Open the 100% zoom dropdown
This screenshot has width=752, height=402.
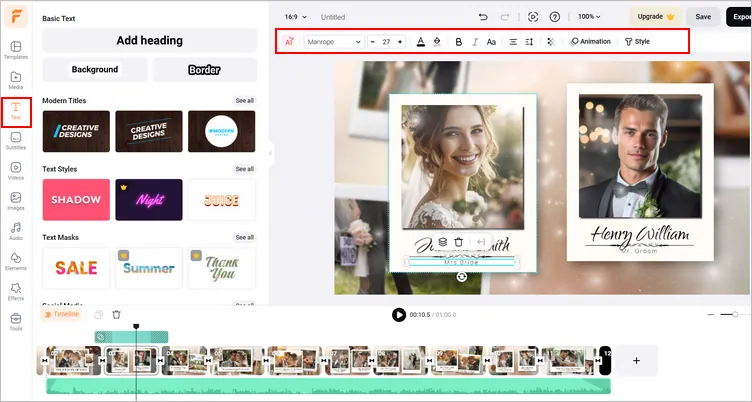[589, 17]
